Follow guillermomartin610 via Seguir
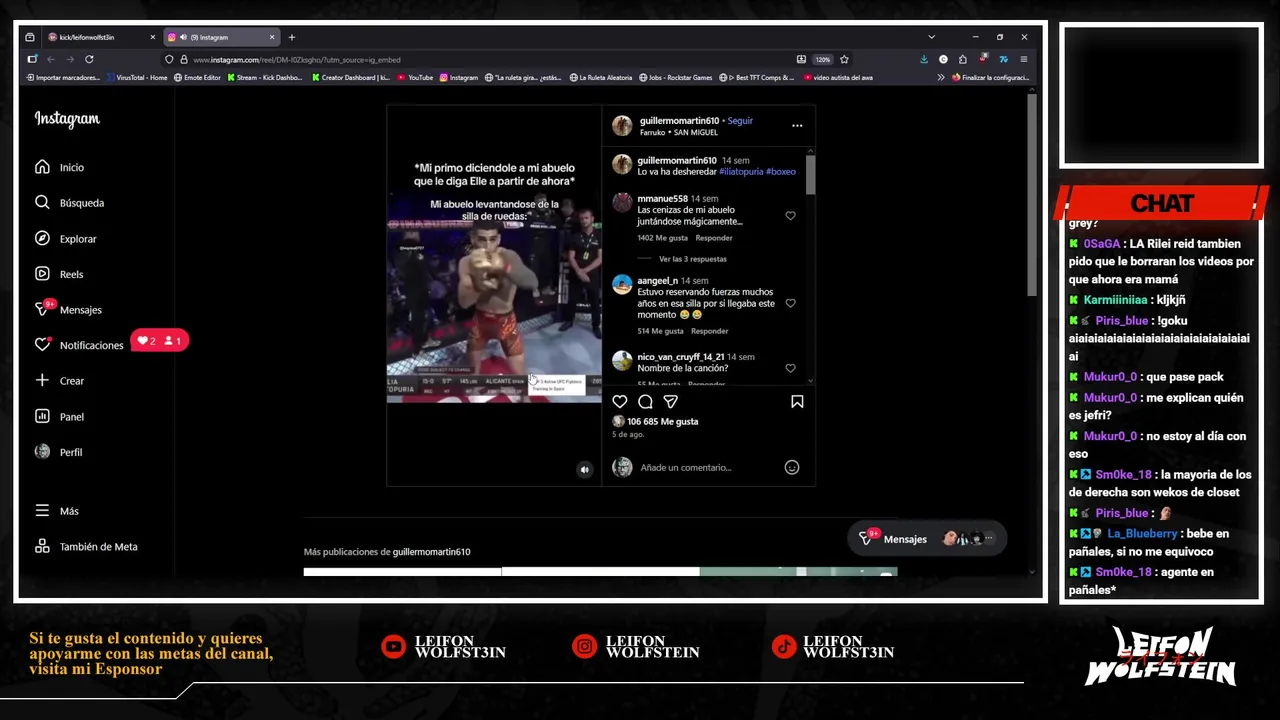Screen dimensions: 1280x720 click(740, 121)
